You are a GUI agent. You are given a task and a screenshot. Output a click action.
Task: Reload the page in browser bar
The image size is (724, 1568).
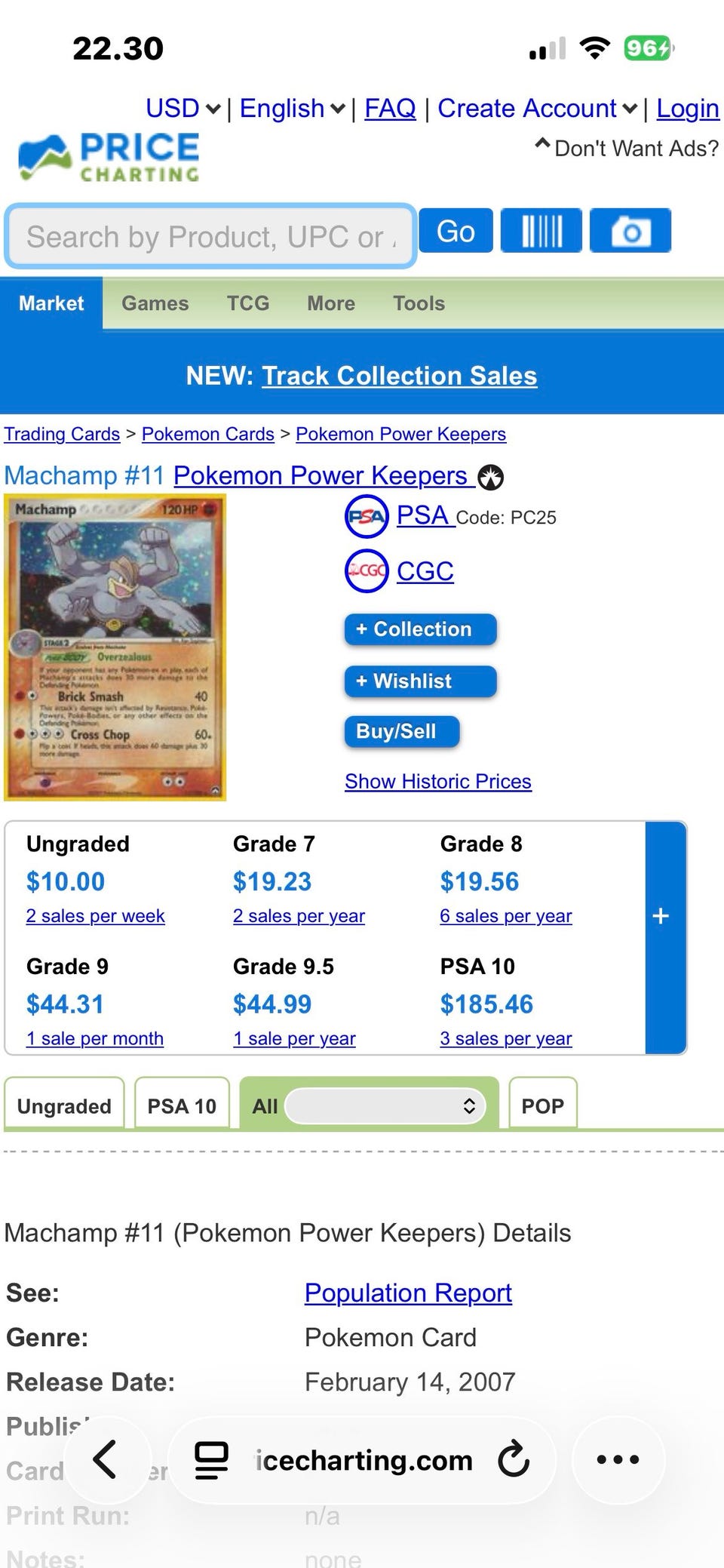pos(514,1459)
